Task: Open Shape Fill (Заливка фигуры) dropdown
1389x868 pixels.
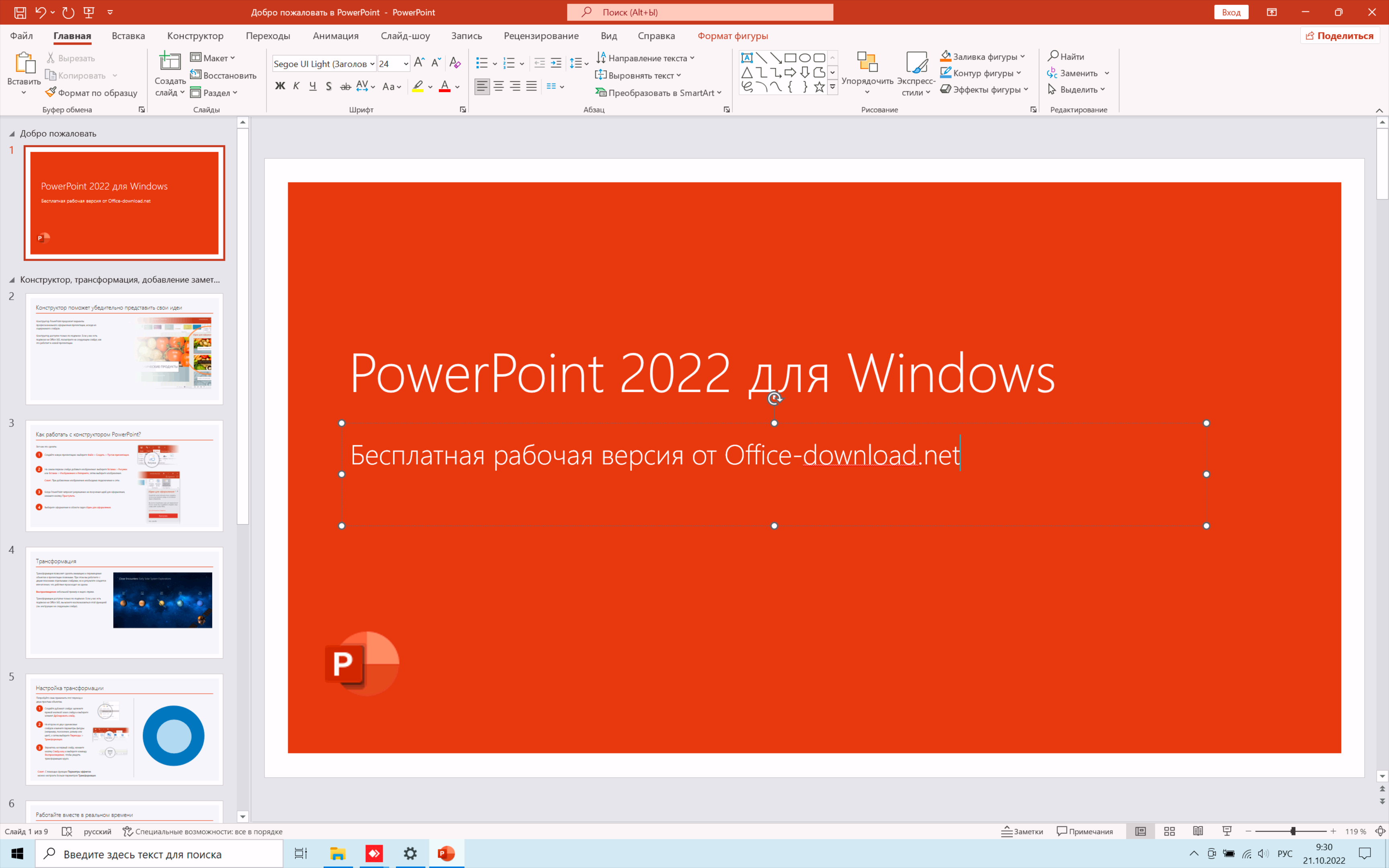Action: pos(983,56)
